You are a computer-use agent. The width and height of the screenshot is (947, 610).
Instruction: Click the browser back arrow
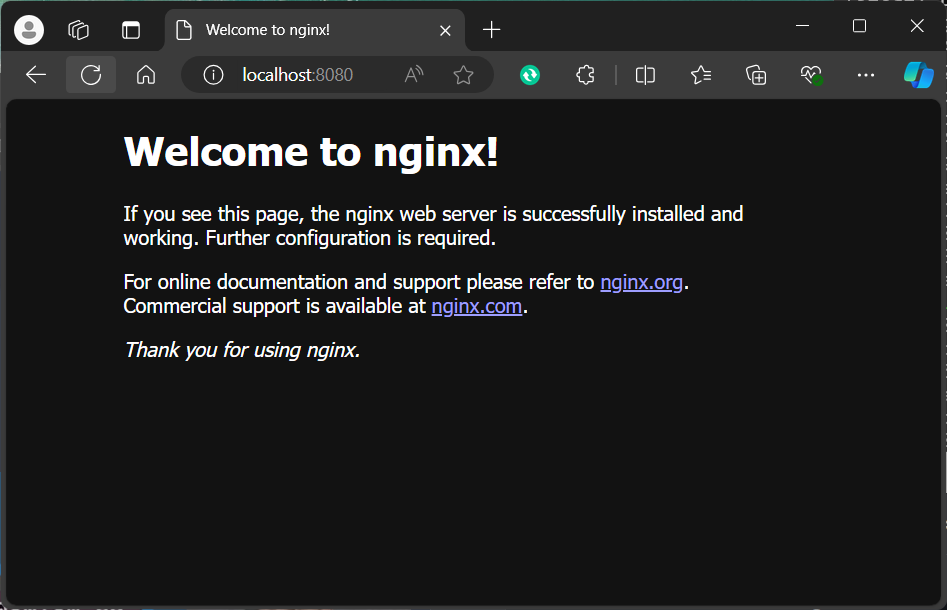tap(36, 75)
